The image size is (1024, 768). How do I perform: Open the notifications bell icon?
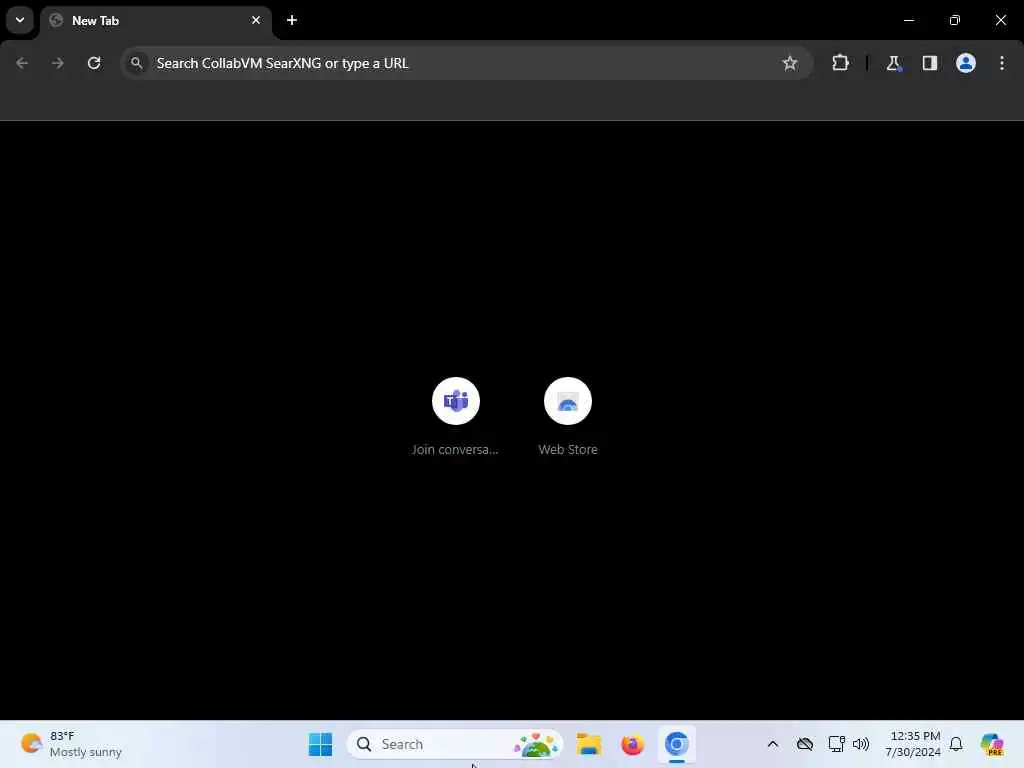click(x=956, y=744)
